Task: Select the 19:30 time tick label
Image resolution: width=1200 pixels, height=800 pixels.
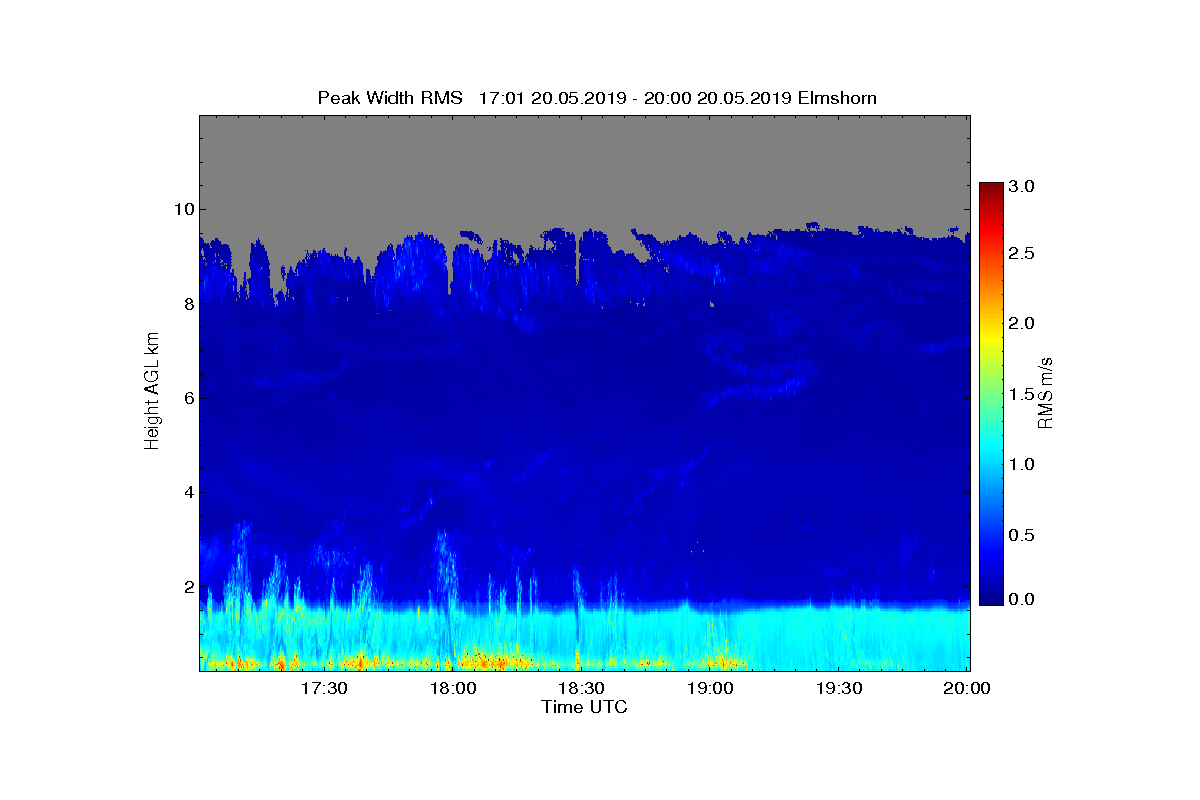Action: click(x=839, y=688)
